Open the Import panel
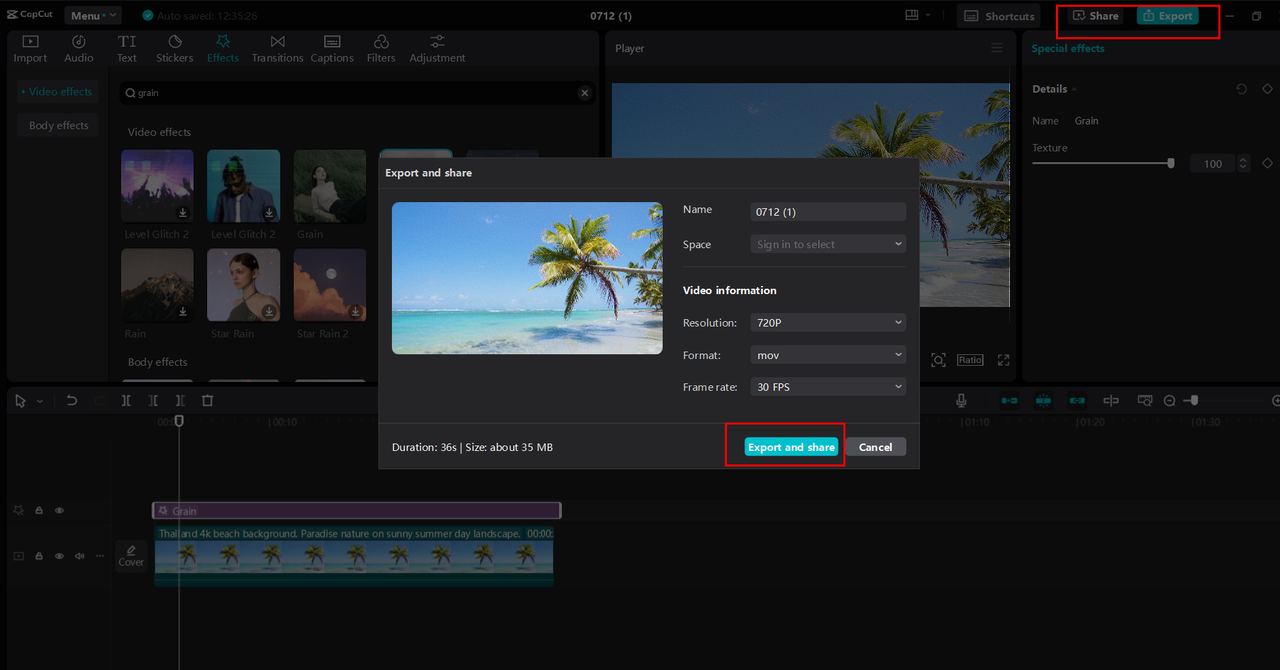 pos(30,49)
